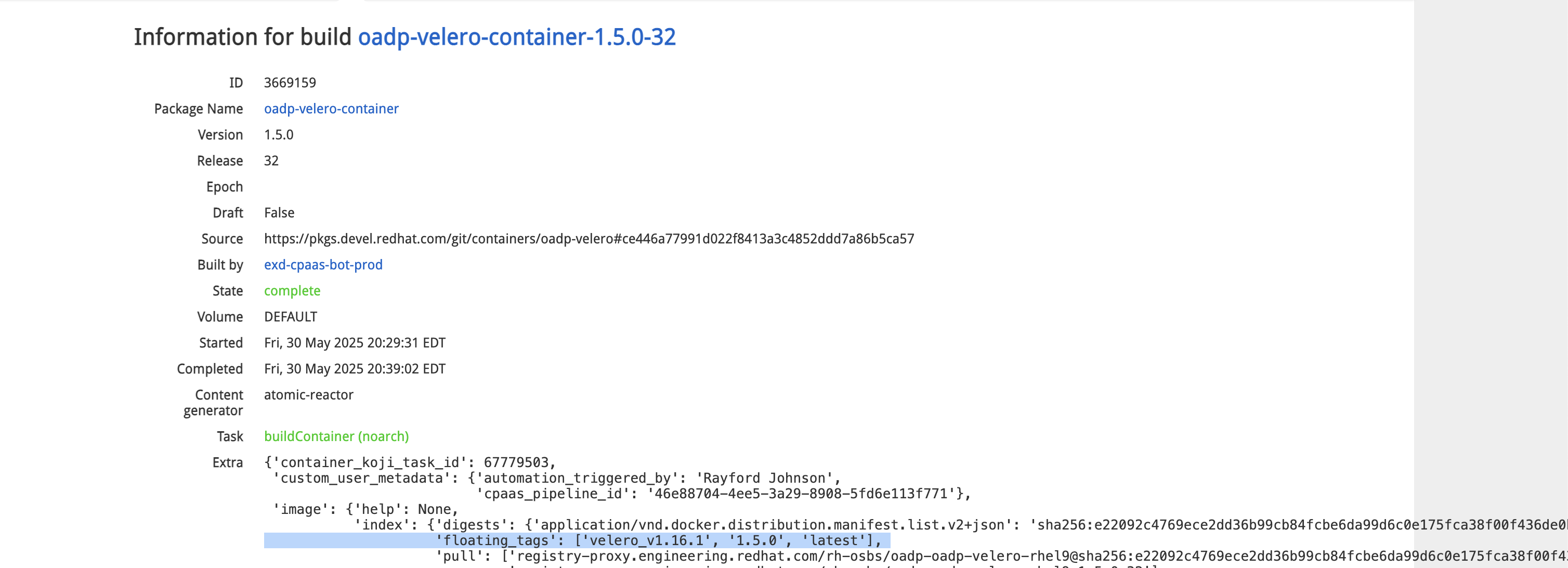The image size is (1568, 568).
Task: Open the exd-cpaas-bot-prod user link
Action: click(x=323, y=265)
